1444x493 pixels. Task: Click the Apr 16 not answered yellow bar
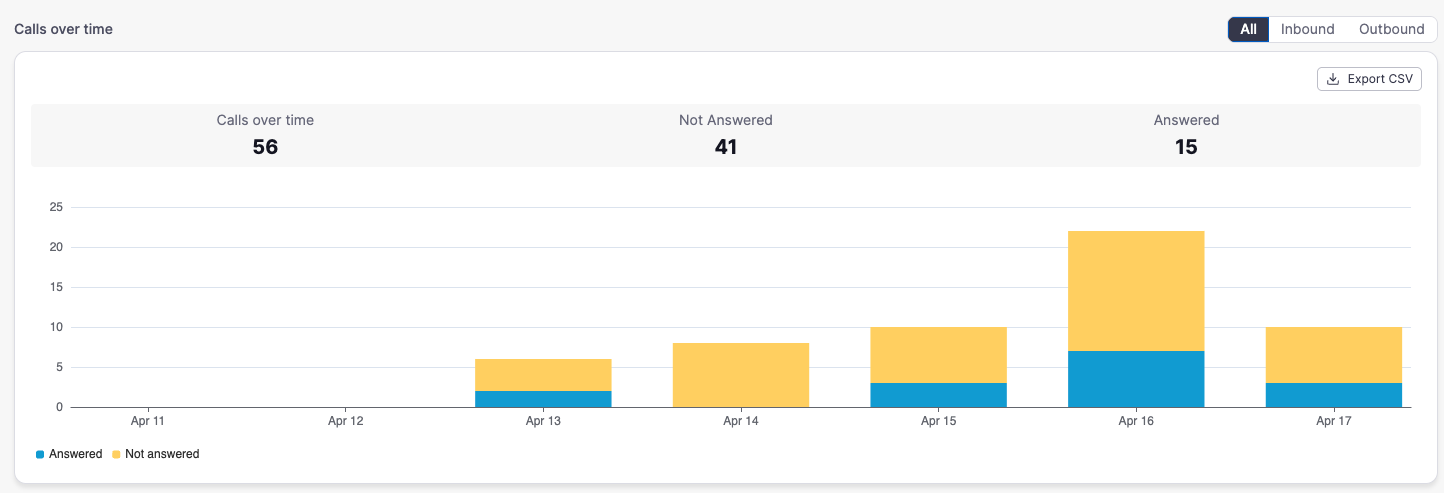pos(1136,291)
